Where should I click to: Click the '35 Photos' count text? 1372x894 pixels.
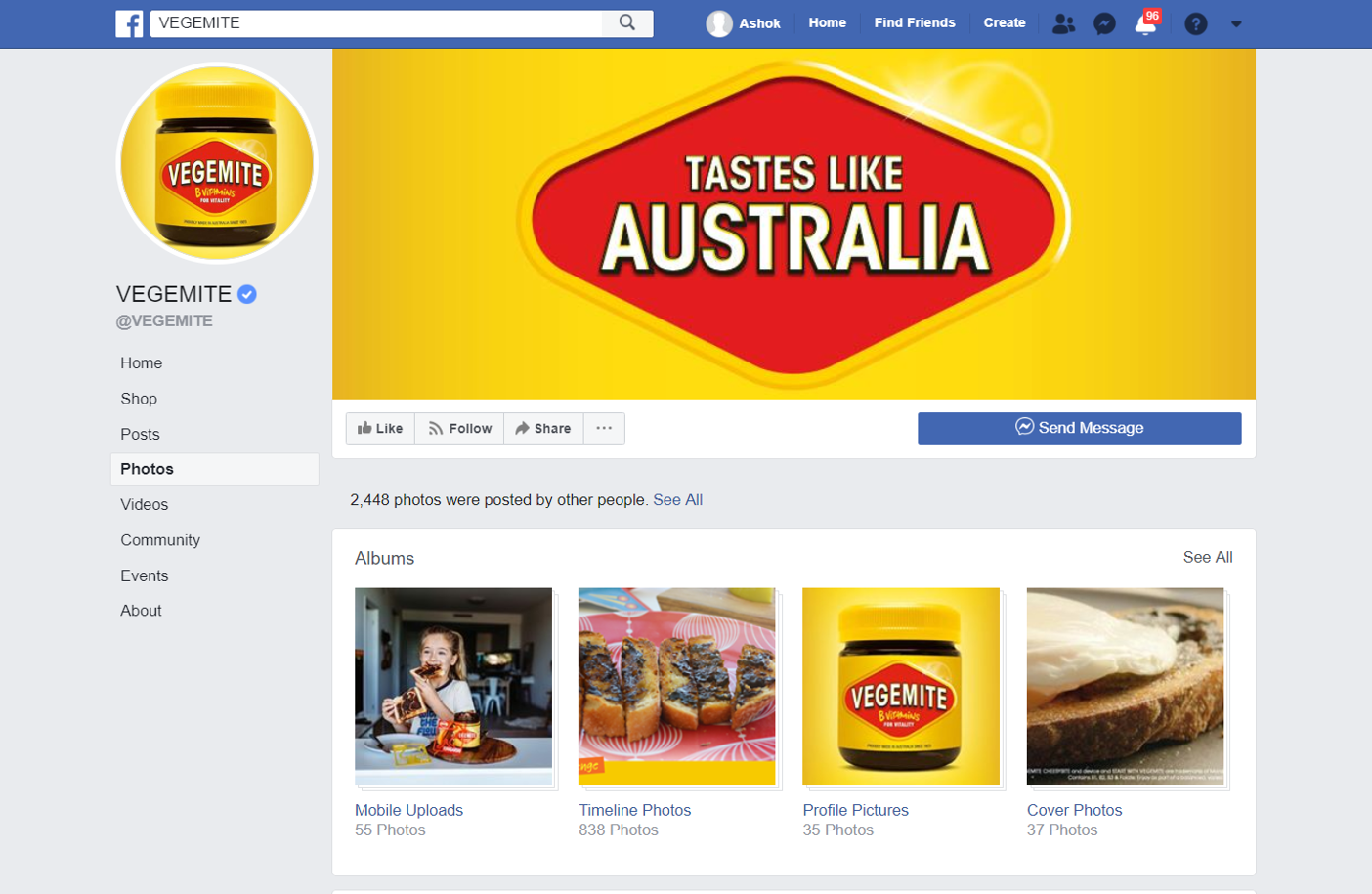pyautogui.click(x=837, y=830)
